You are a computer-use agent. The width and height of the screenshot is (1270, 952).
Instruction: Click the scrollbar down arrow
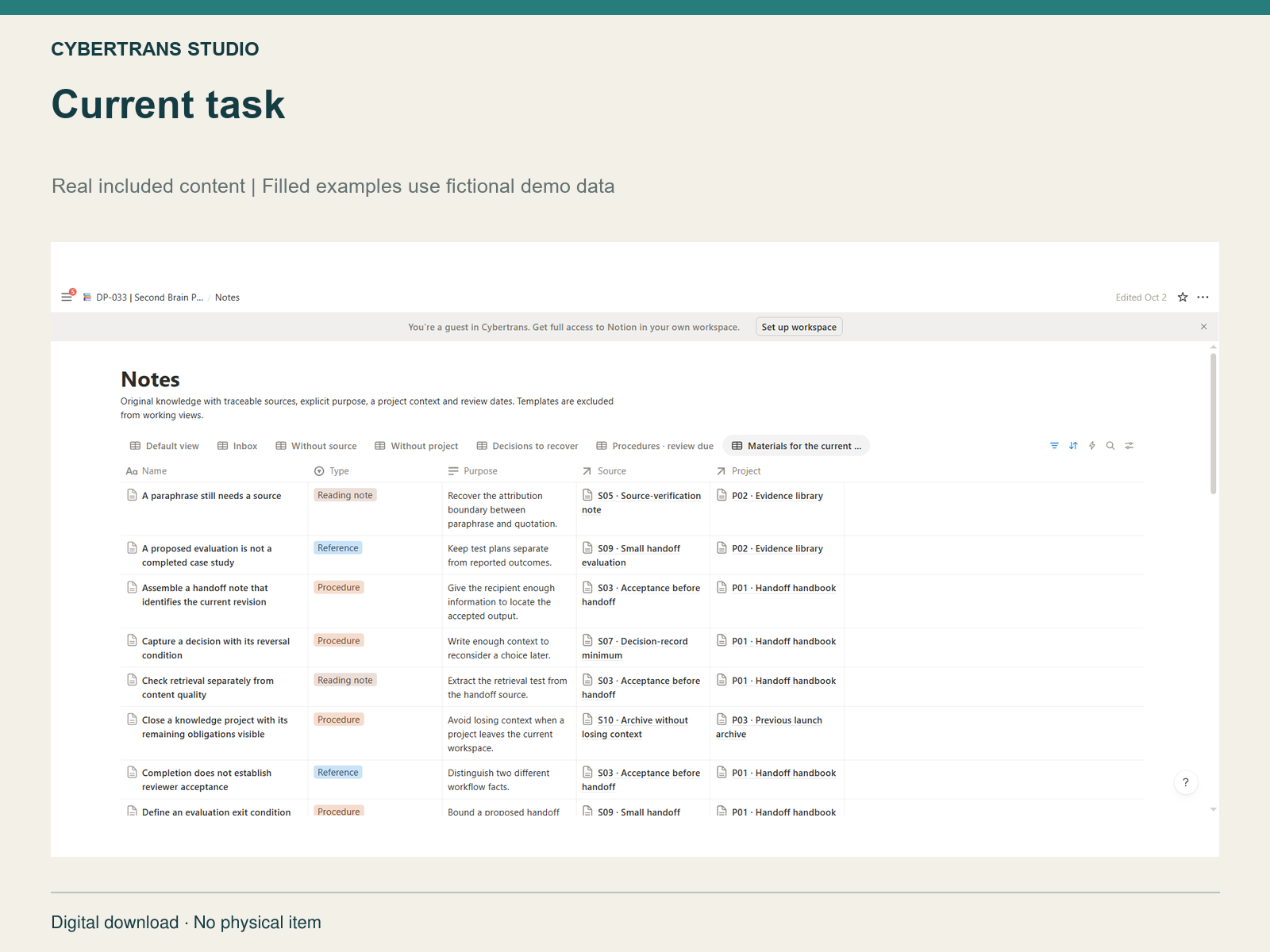[x=1213, y=809]
